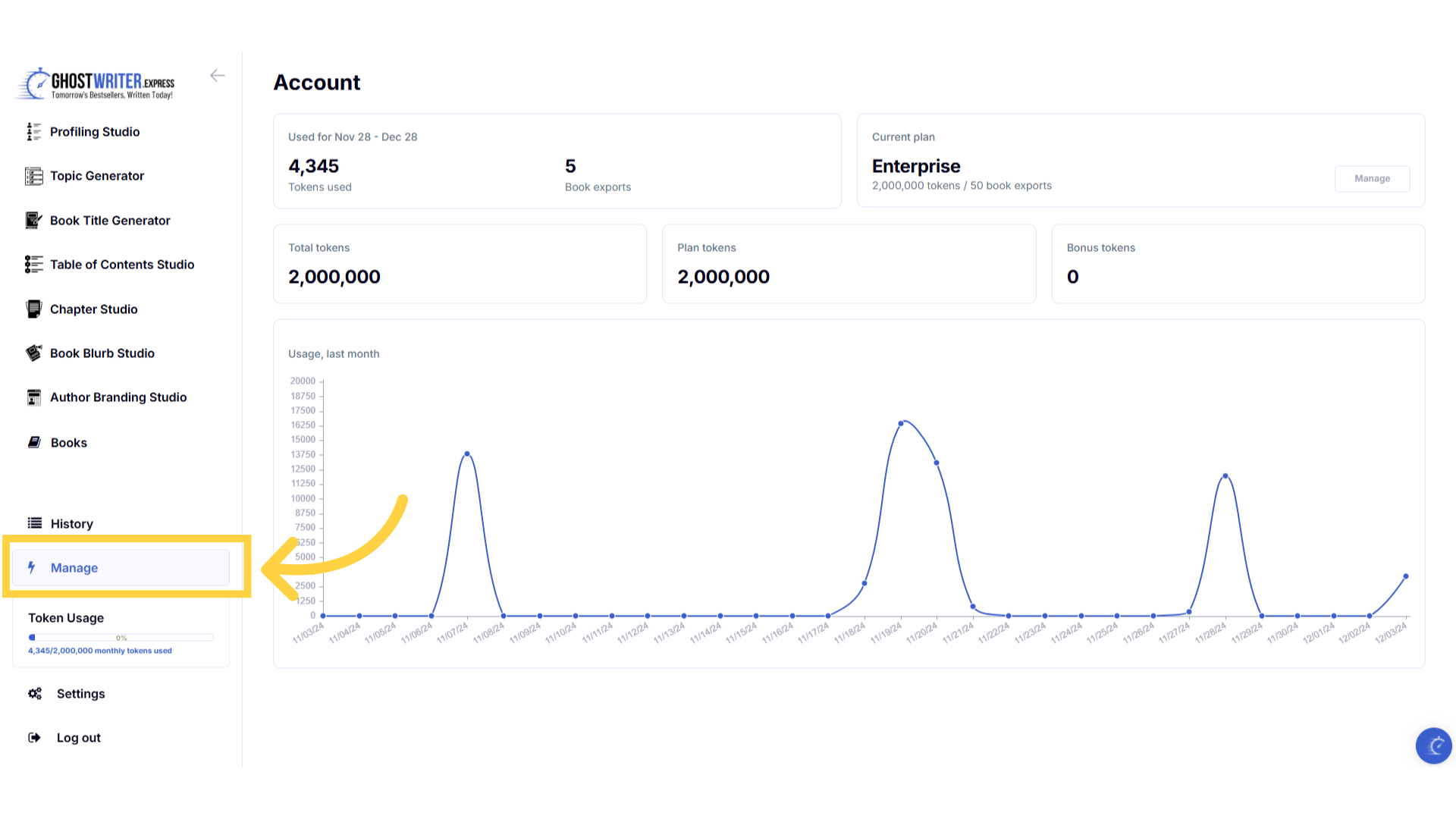Click the Used for Nov 28 - Dec 28 label
The image size is (1456, 819).
coord(353,137)
